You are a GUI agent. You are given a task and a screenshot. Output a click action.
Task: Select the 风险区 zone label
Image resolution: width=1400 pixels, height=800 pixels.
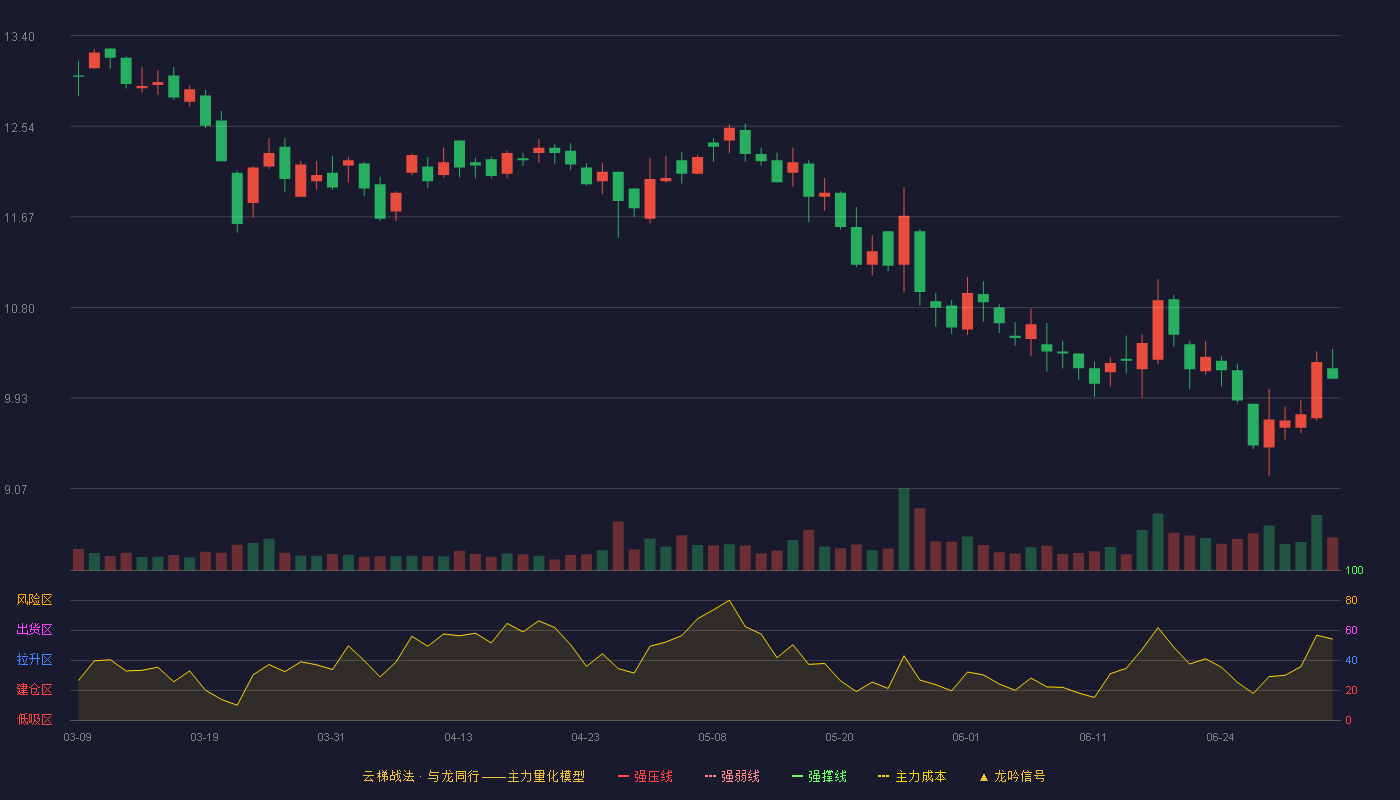pos(34,600)
